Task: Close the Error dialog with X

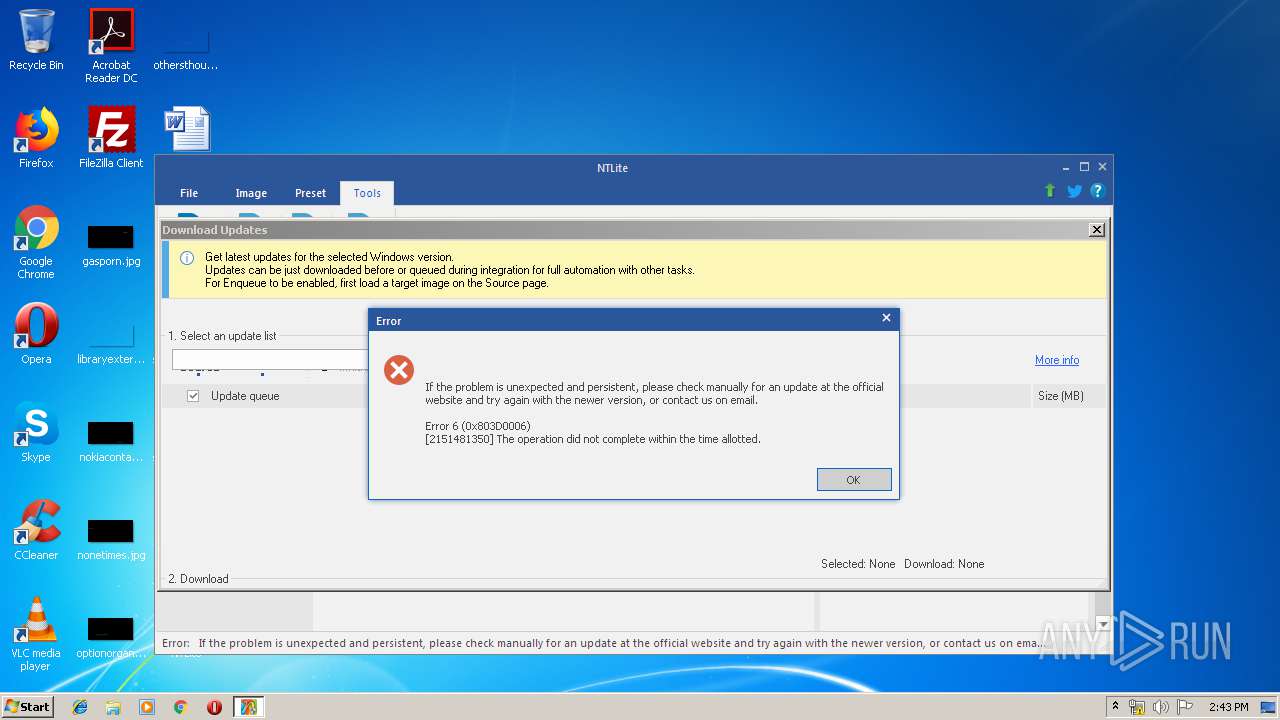Action: pyautogui.click(x=886, y=318)
